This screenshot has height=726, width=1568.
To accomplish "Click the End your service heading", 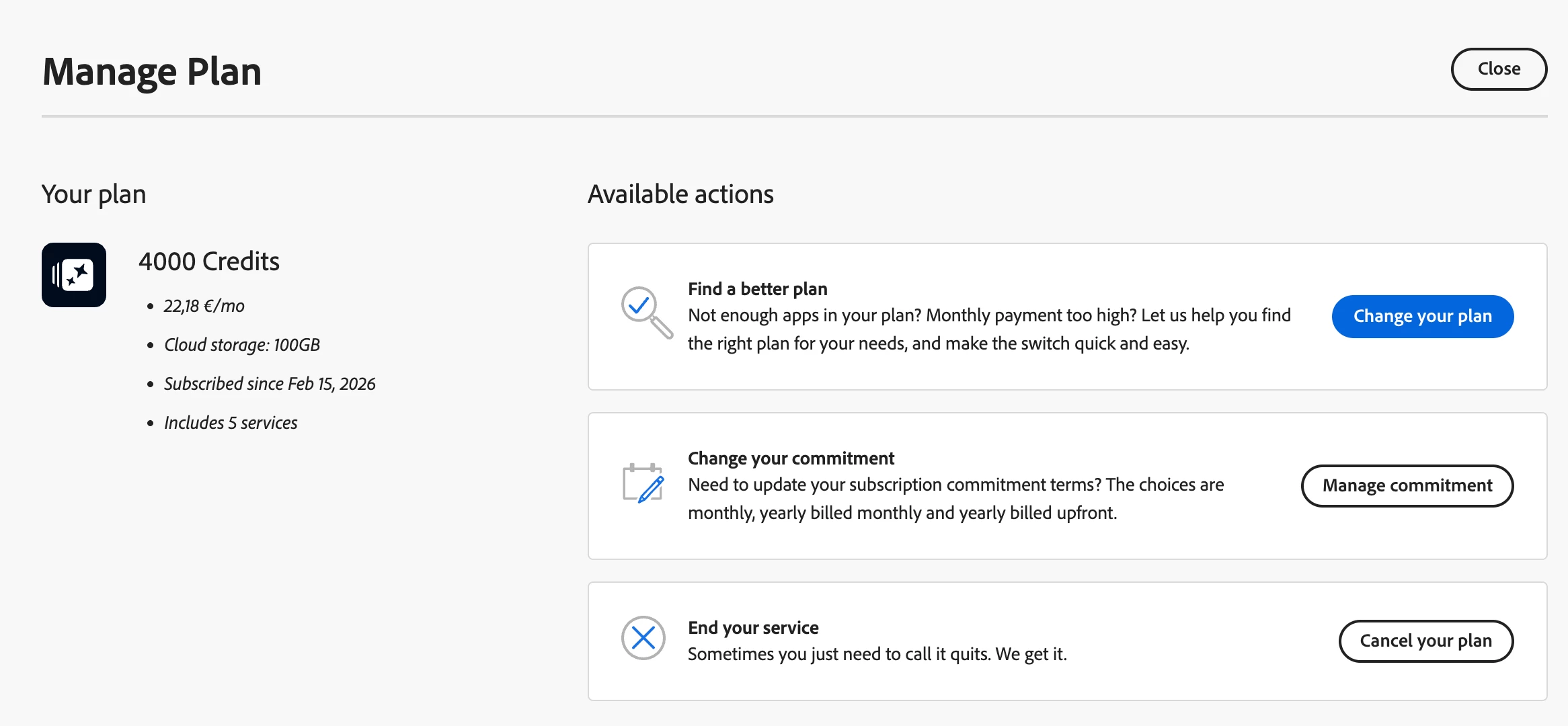I will 753,628.
